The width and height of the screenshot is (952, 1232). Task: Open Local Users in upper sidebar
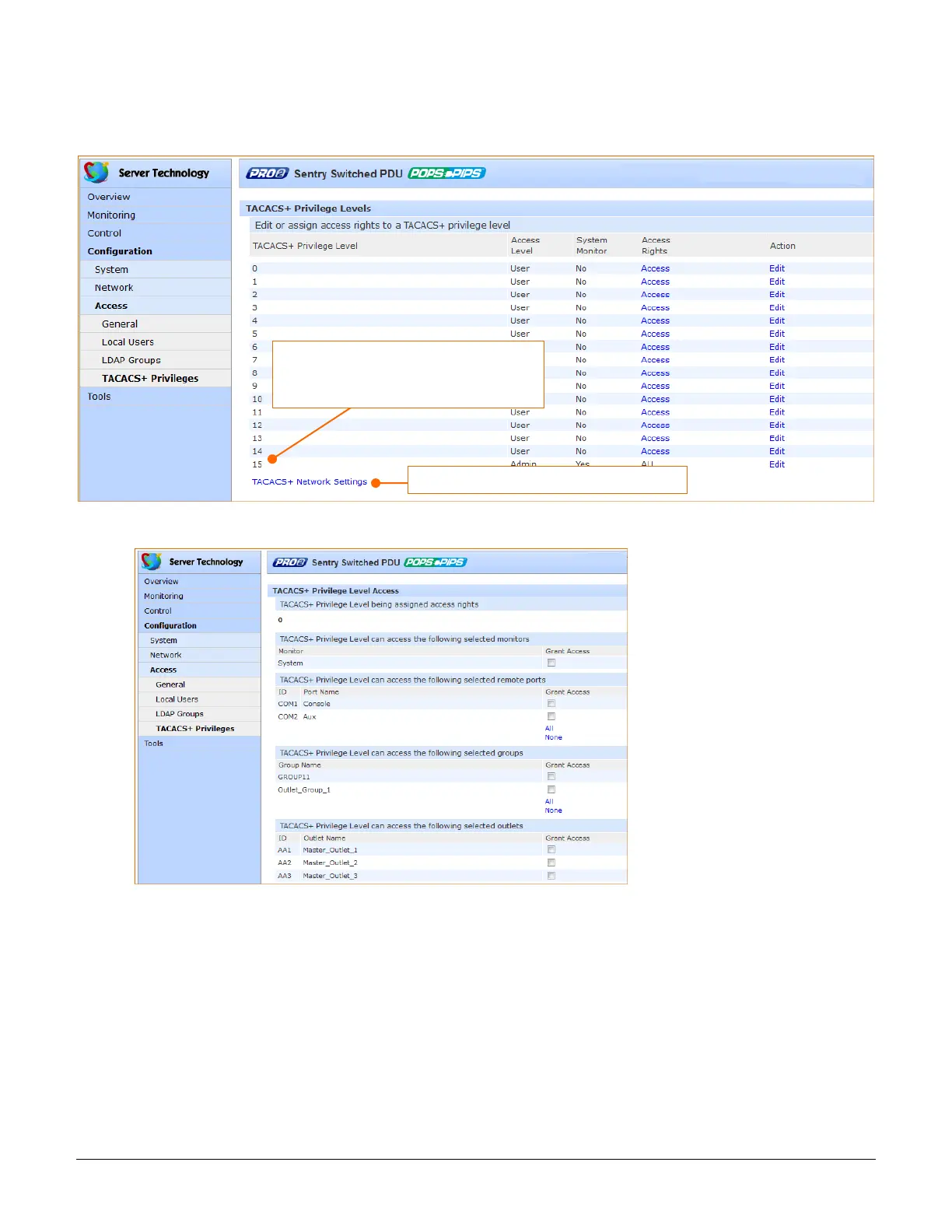click(x=128, y=342)
